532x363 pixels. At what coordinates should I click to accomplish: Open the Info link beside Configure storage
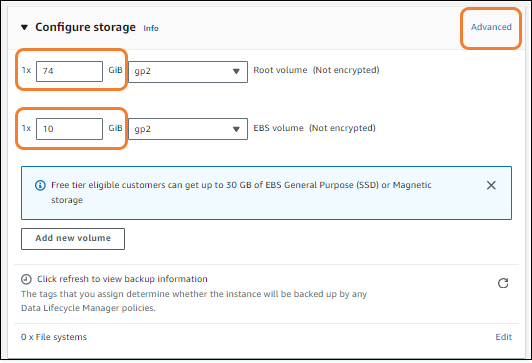point(151,28)
